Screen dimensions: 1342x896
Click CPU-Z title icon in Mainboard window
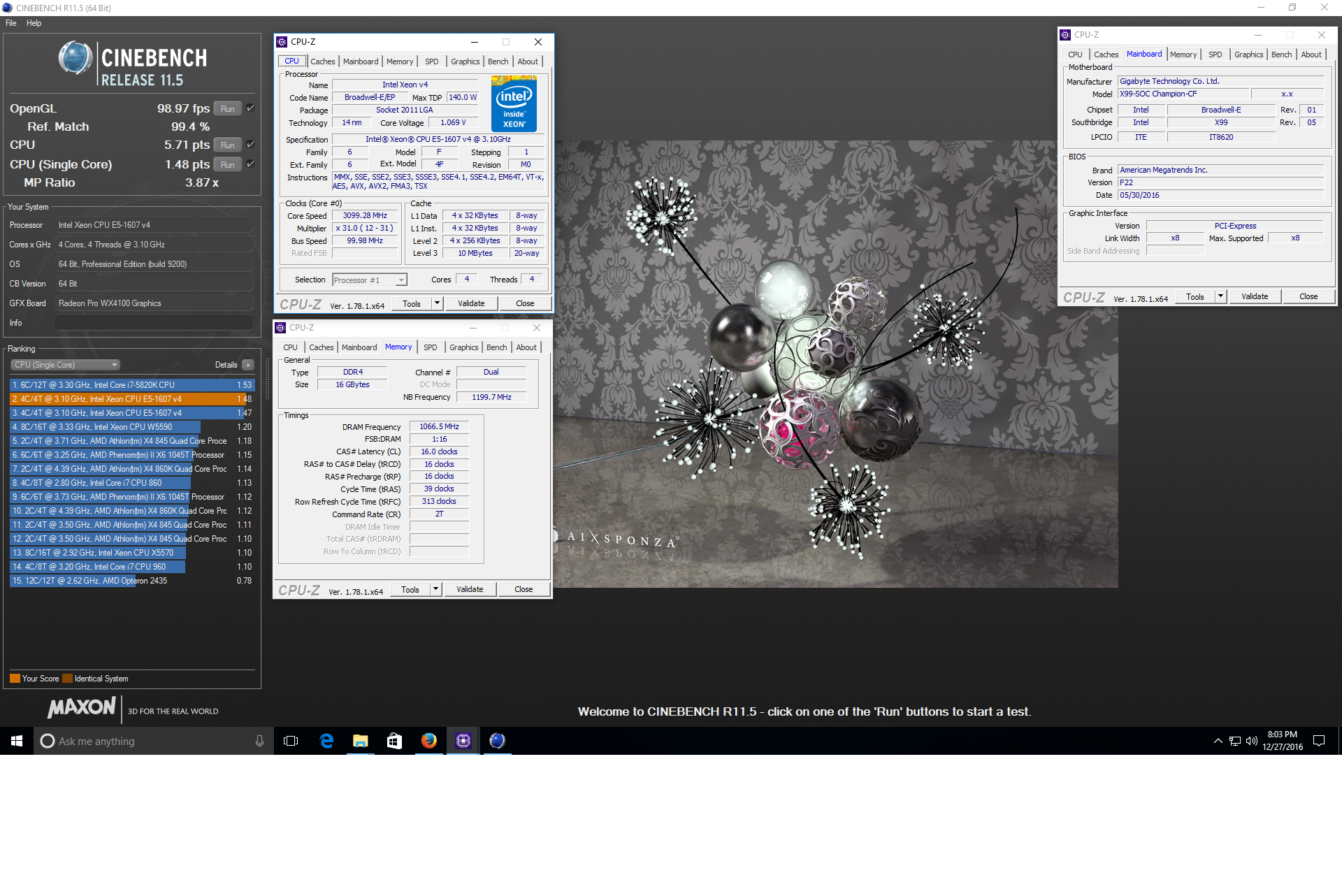(1065, 35)
